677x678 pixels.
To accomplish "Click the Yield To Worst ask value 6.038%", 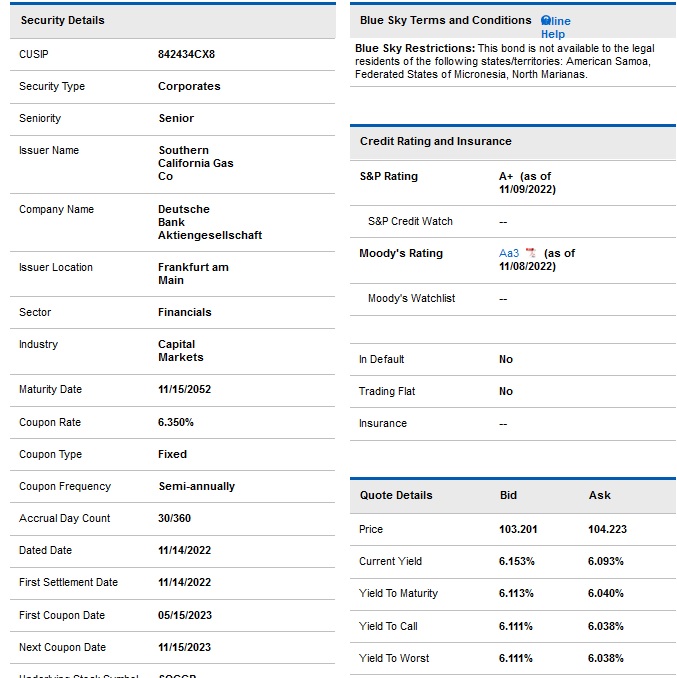I will (605, 658).
